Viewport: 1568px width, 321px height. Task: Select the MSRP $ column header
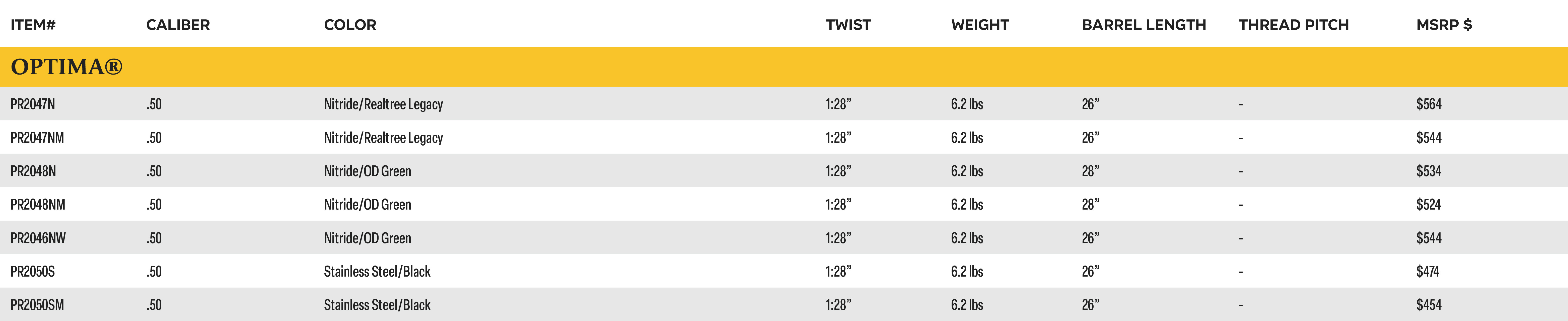tap(1444, 25)
